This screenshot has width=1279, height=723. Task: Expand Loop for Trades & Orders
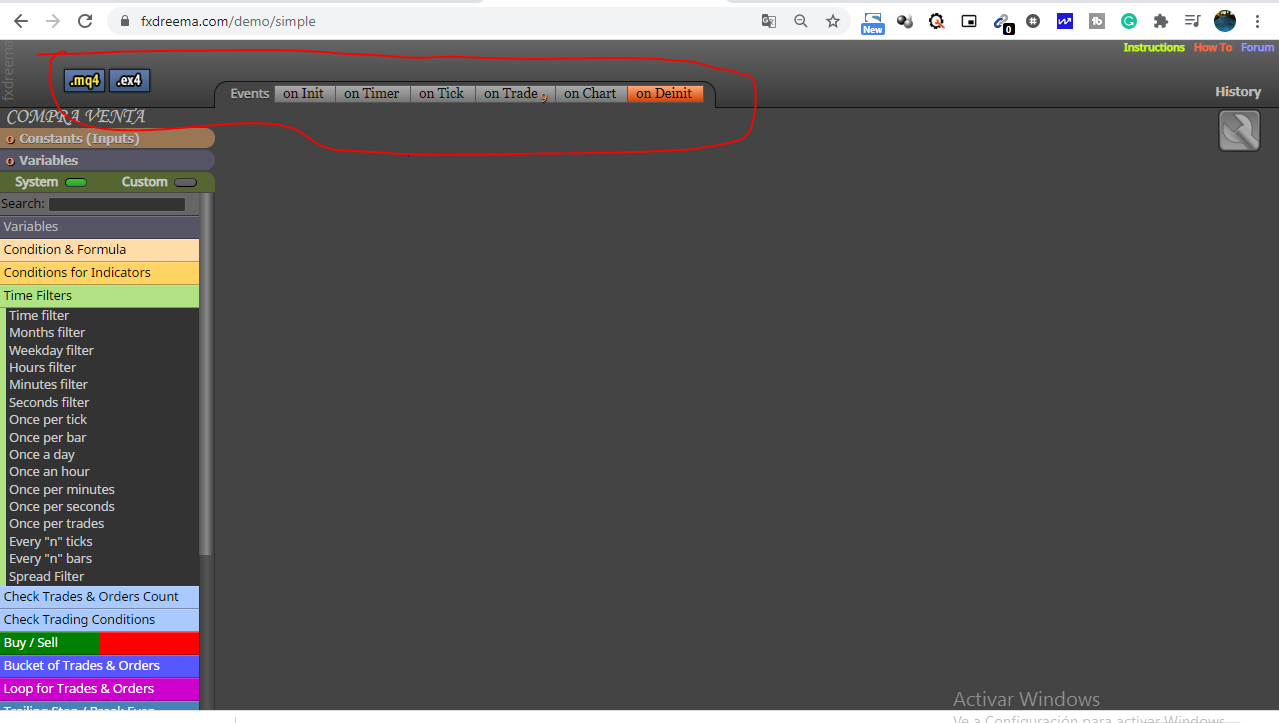click(99, 688)
